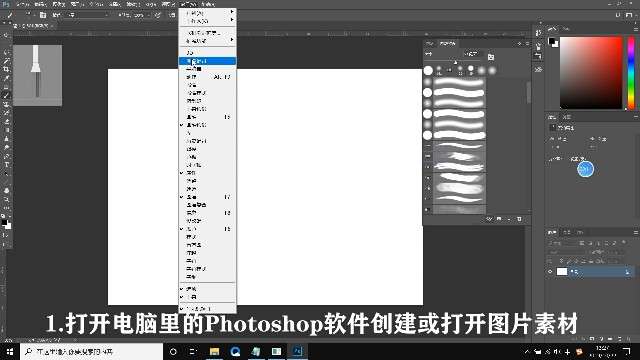Uncheck the checked menu item with F7 shortcut
The height and width of the screenshot is (360, 640).
pyautogui.click(x=207, y=197)
